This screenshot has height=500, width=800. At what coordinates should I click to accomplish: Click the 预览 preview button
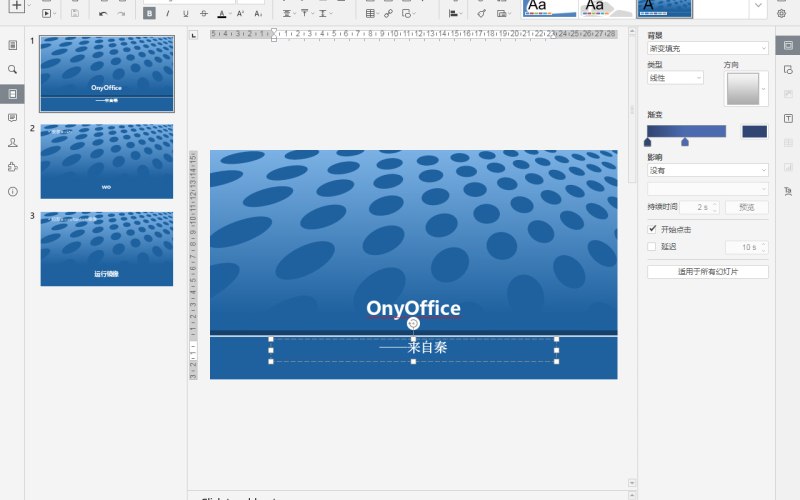click(746, 207)
